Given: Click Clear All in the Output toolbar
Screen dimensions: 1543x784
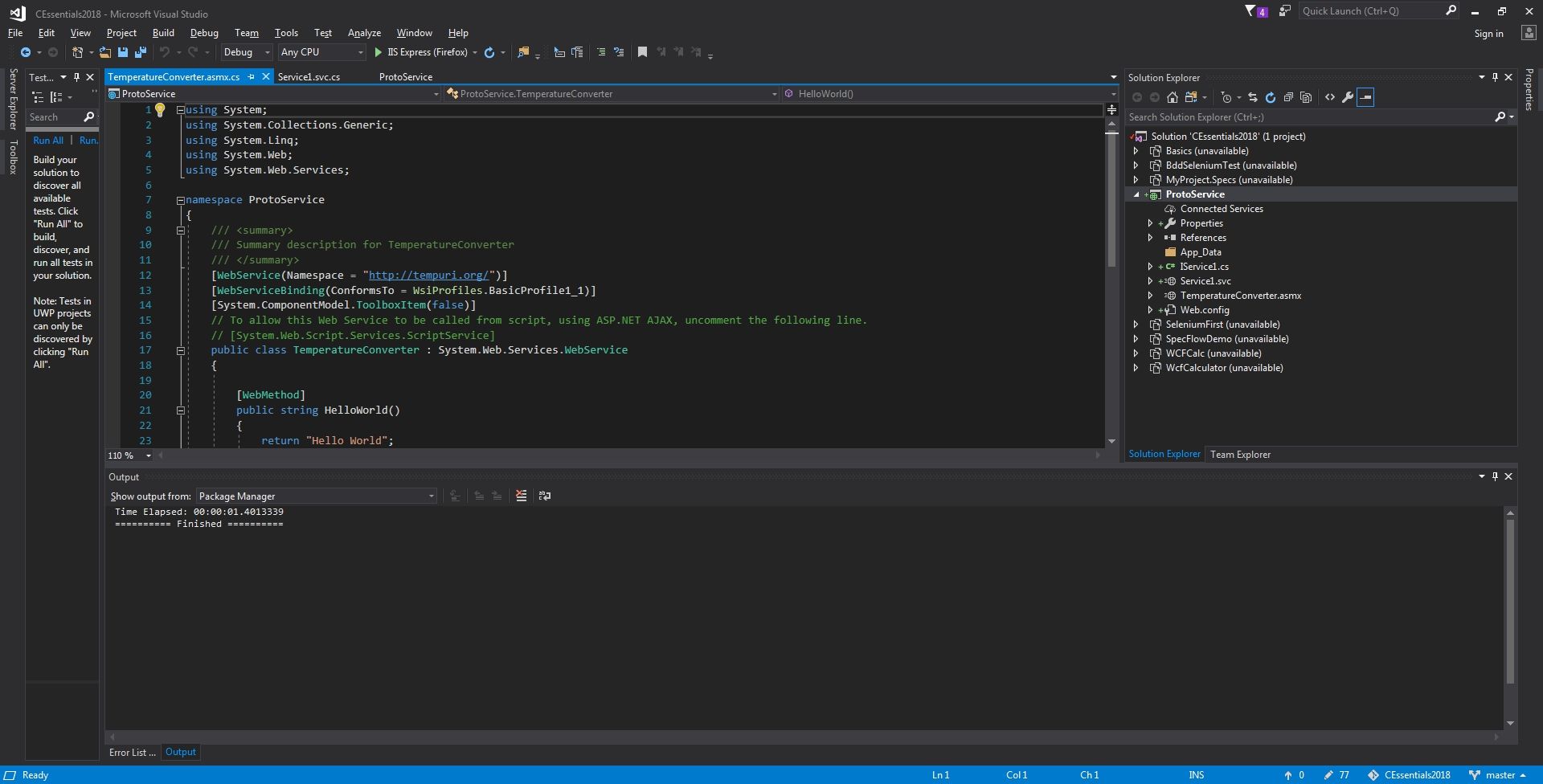Looking at the screenshot, I should [522, 496].
